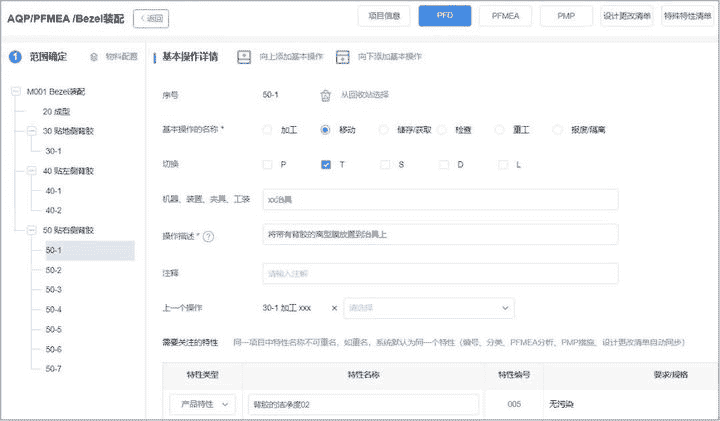This screenshot has height=421, width=720.
Task: Switch to the PFMEA tab
Action: [505, 16]
